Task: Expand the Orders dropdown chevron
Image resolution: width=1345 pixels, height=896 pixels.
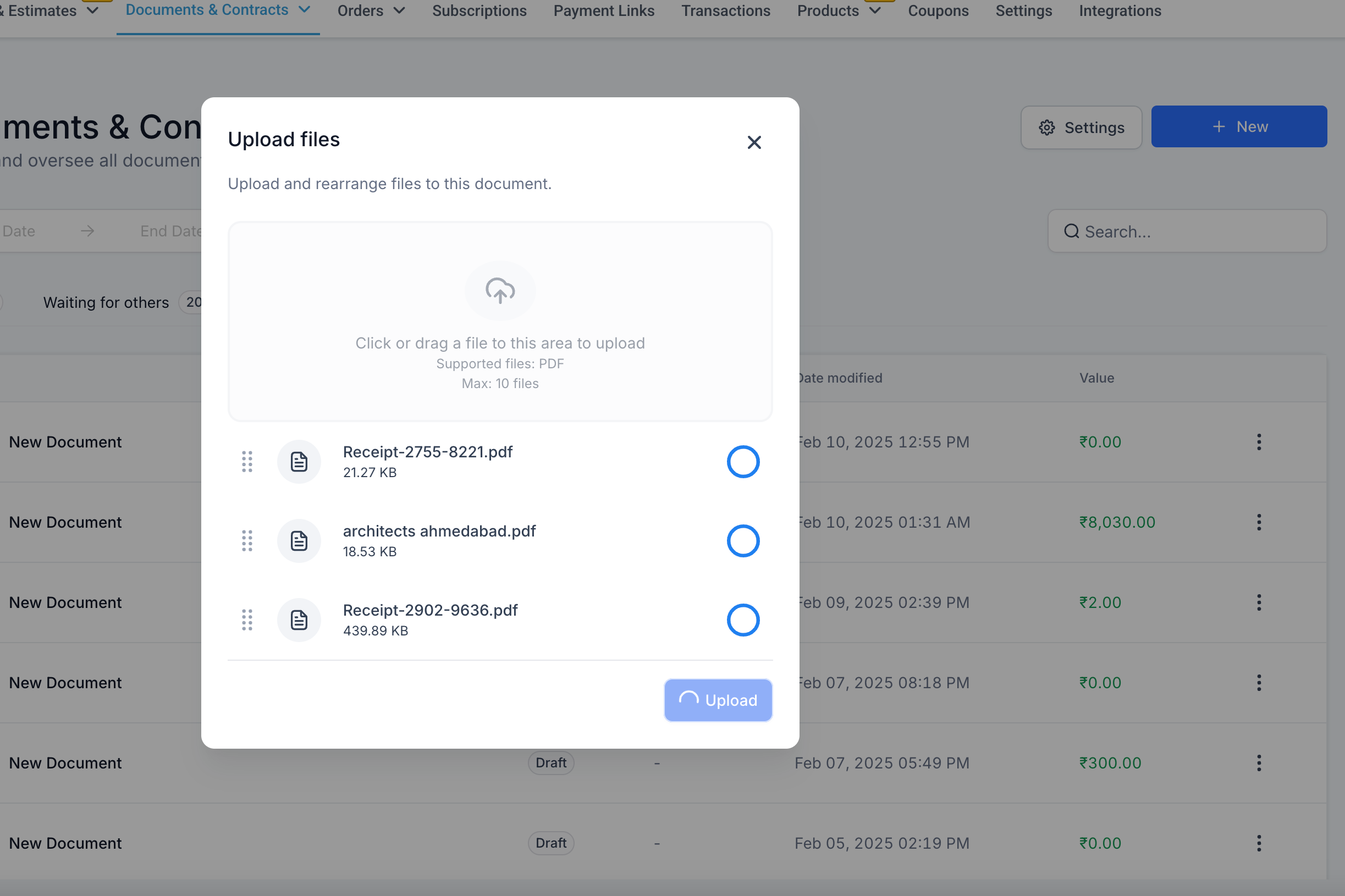Action: click(400, 11)
